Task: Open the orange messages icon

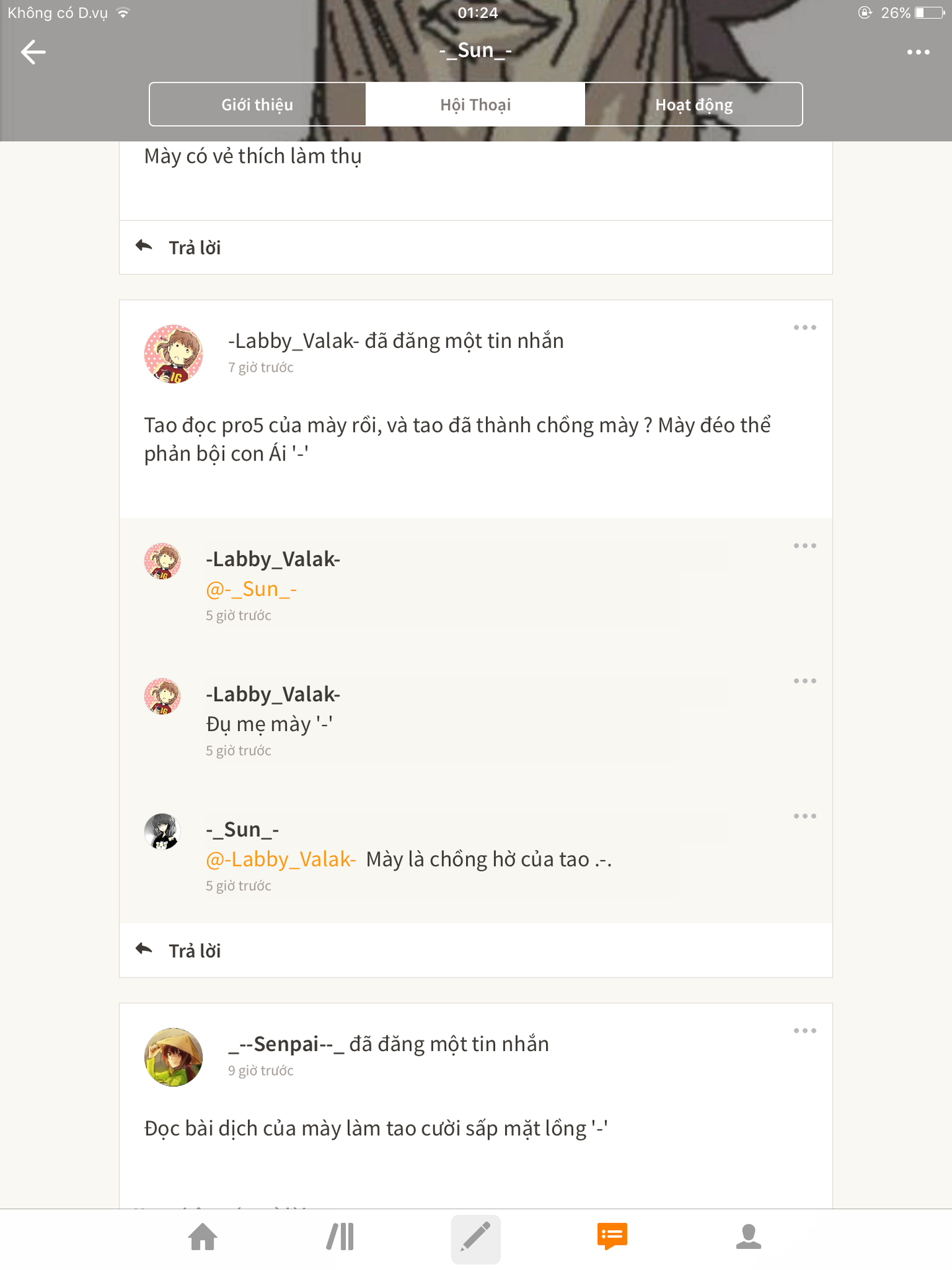Action: pyautogui.click(x=612, y=1237)
